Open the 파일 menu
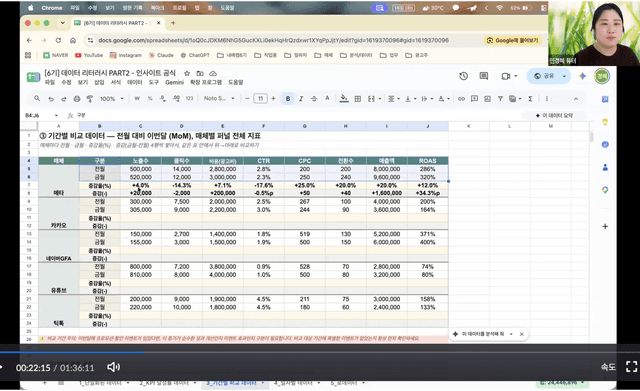Image resolution: width=640 pixels, height=391 pixels. point(49,82)
